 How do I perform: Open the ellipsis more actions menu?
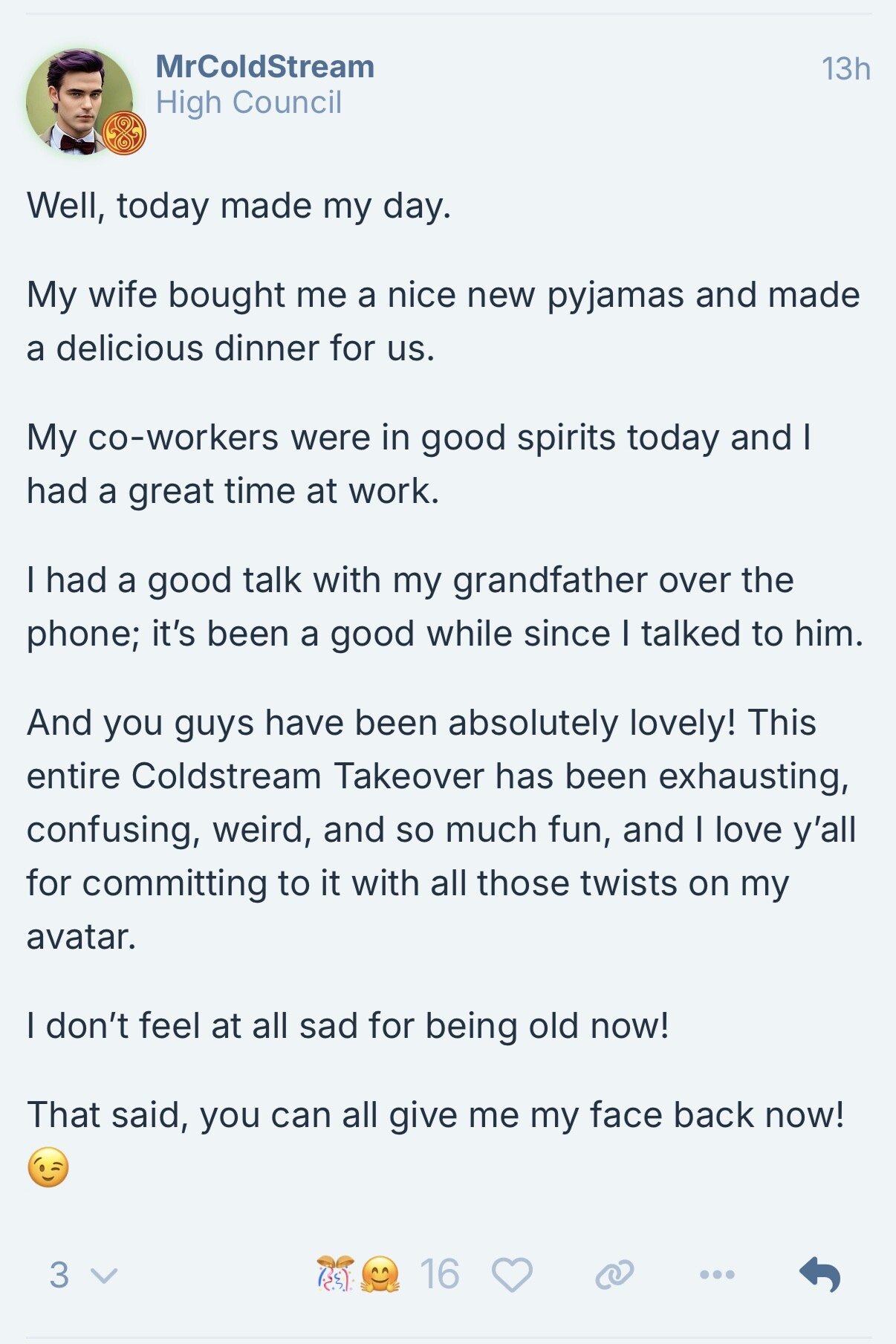[x=717, y=1275]
